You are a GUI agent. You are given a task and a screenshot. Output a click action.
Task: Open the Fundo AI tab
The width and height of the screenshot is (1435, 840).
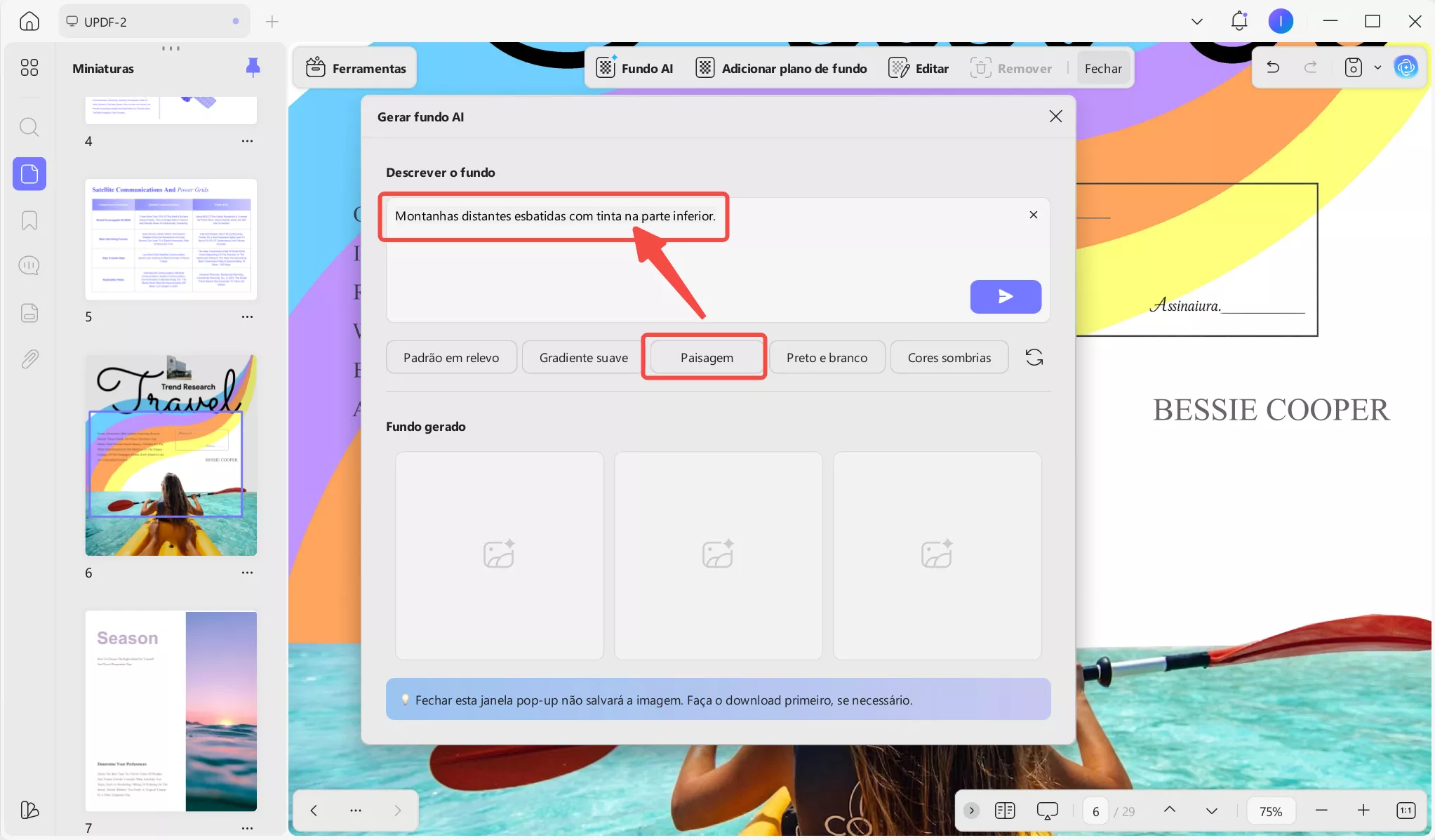634,68
